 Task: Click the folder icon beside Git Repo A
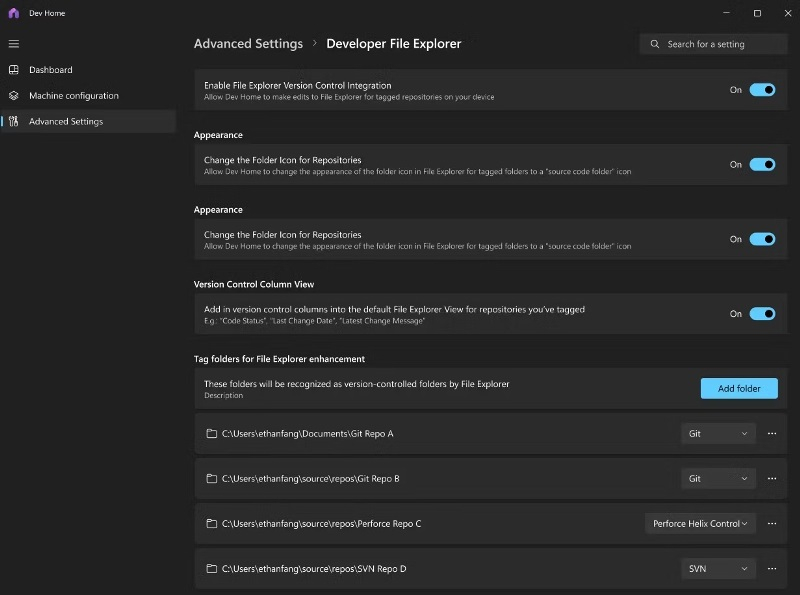point(211,434)
